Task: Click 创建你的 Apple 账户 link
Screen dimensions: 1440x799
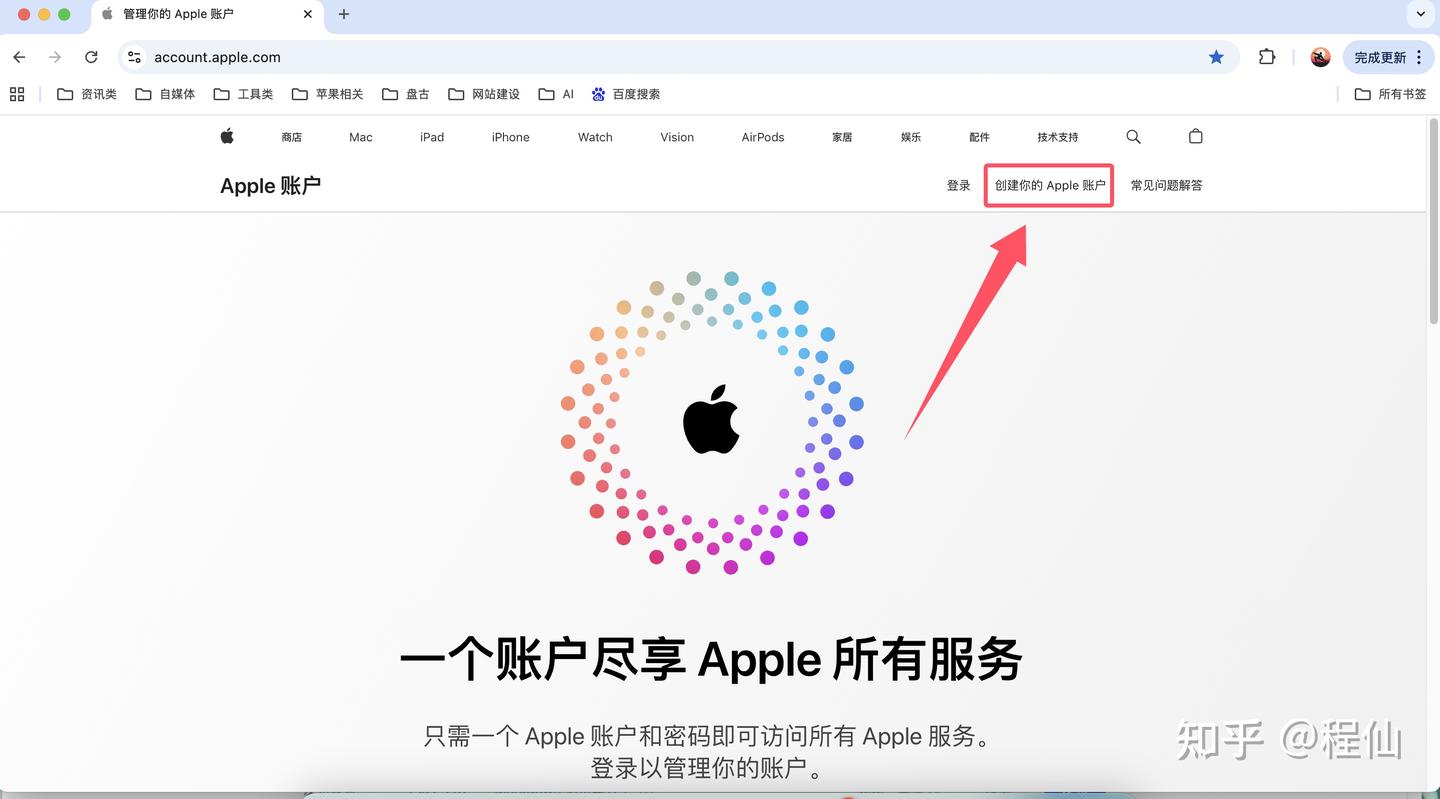Action: point(1050,185)
